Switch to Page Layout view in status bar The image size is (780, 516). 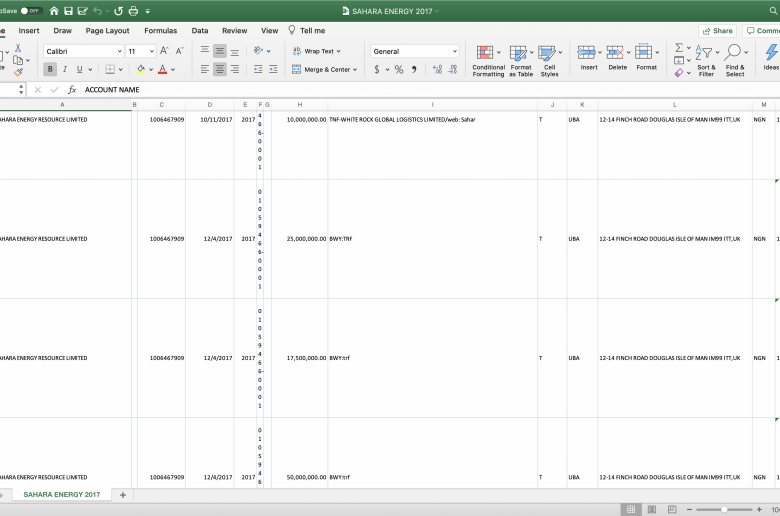[x=652, y=509]
